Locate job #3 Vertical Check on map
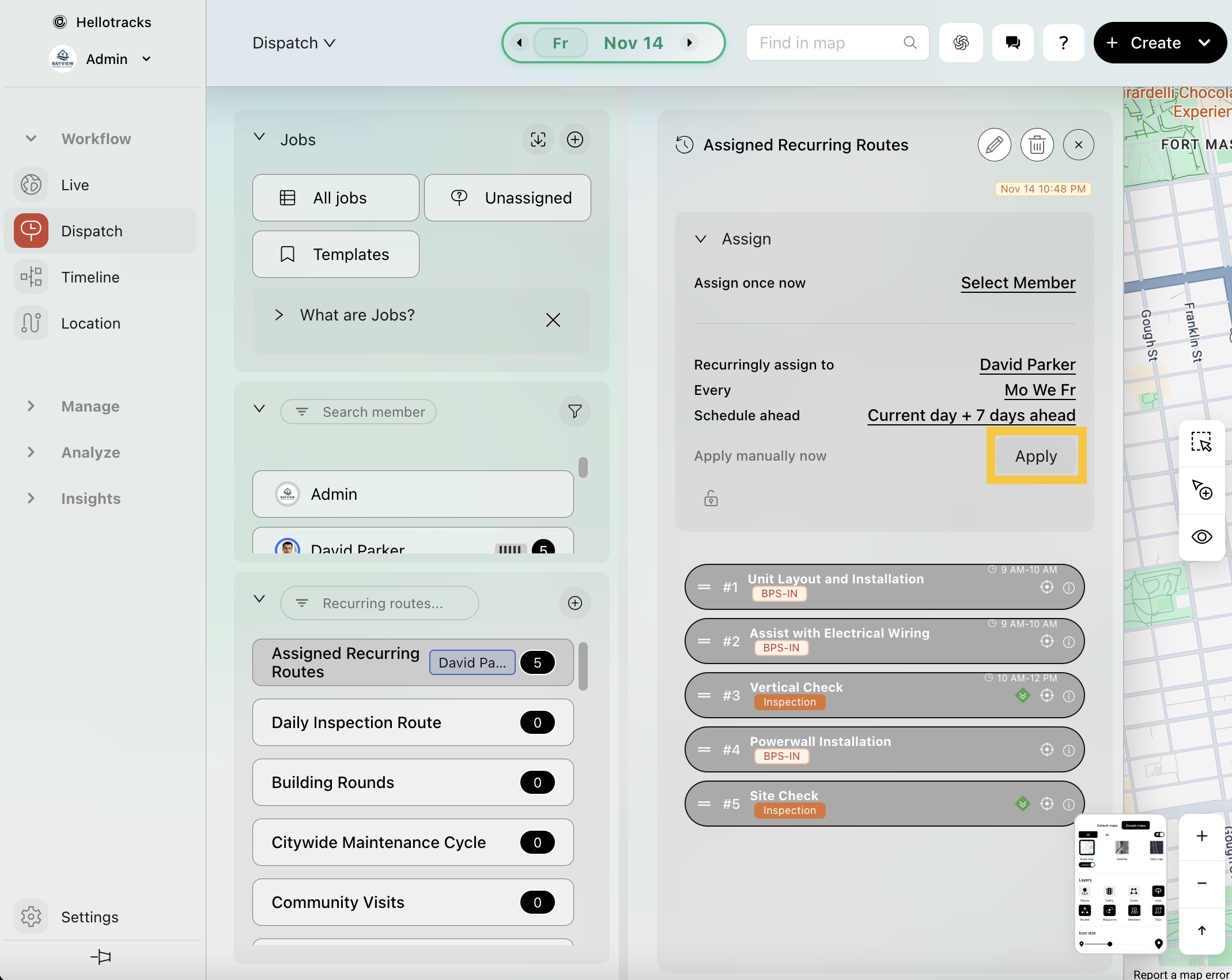Image resolution: width=1232 pixels, height=980 pixels. coord(1046,696)
